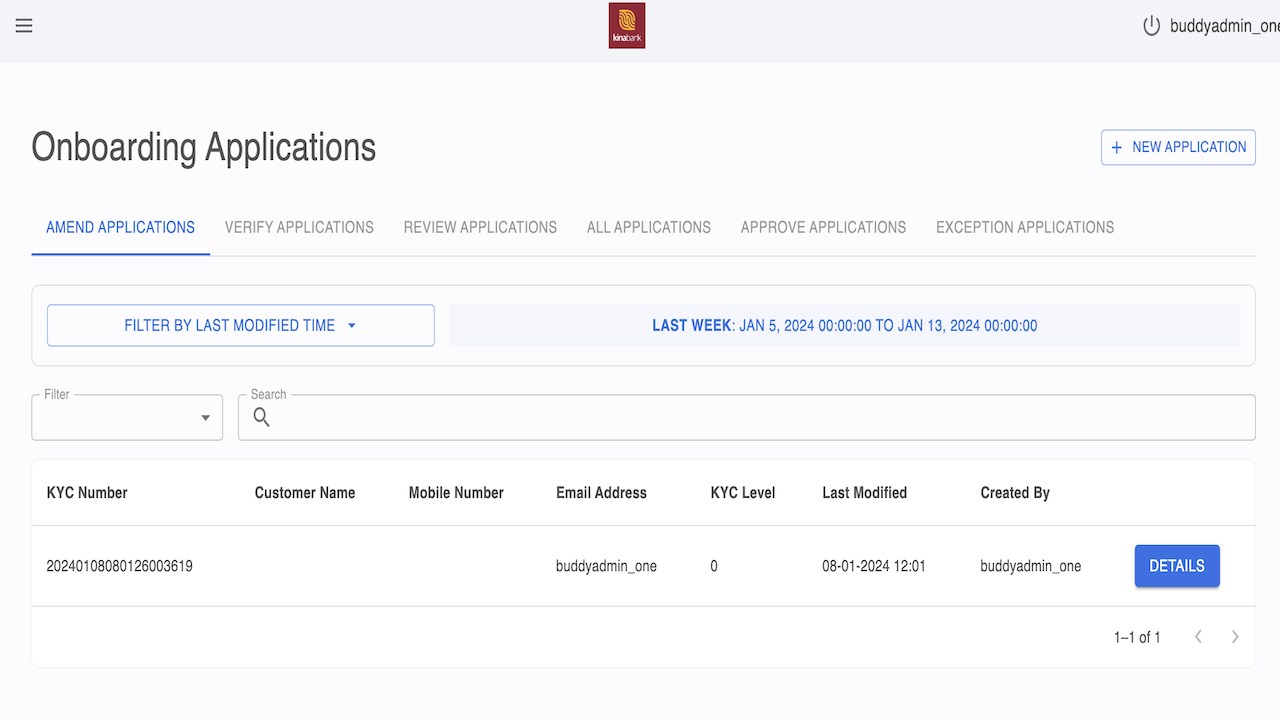Open the hamburger navigation menu

[24, 26]
